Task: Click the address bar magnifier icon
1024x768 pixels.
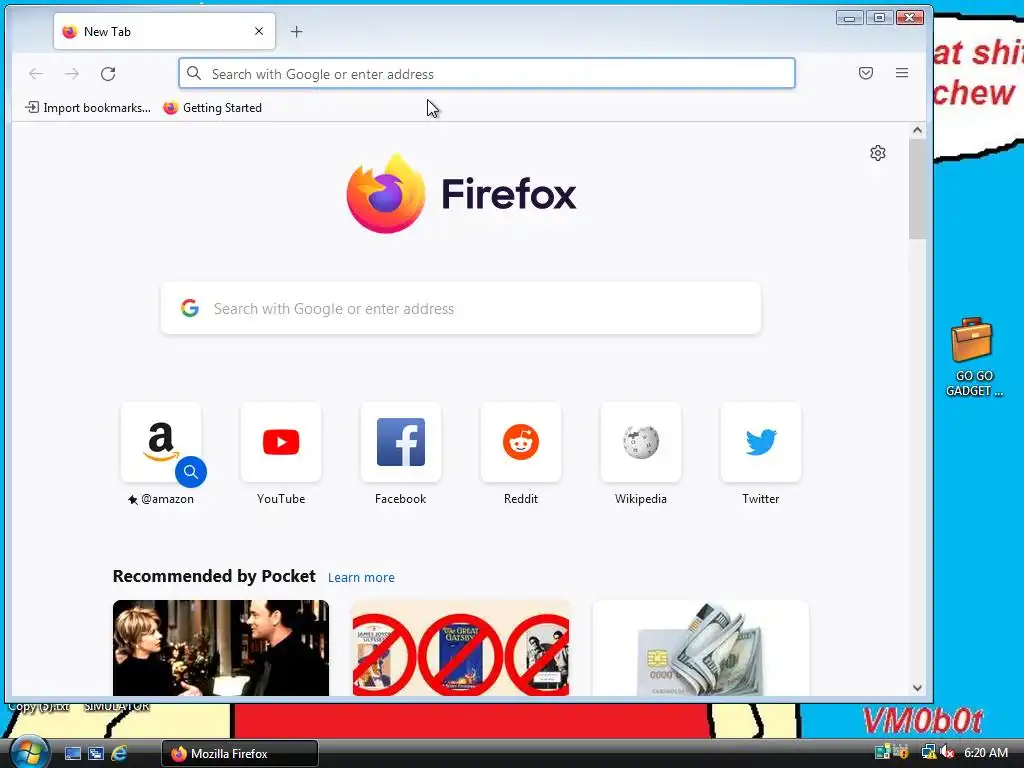Action: point(194,73)
